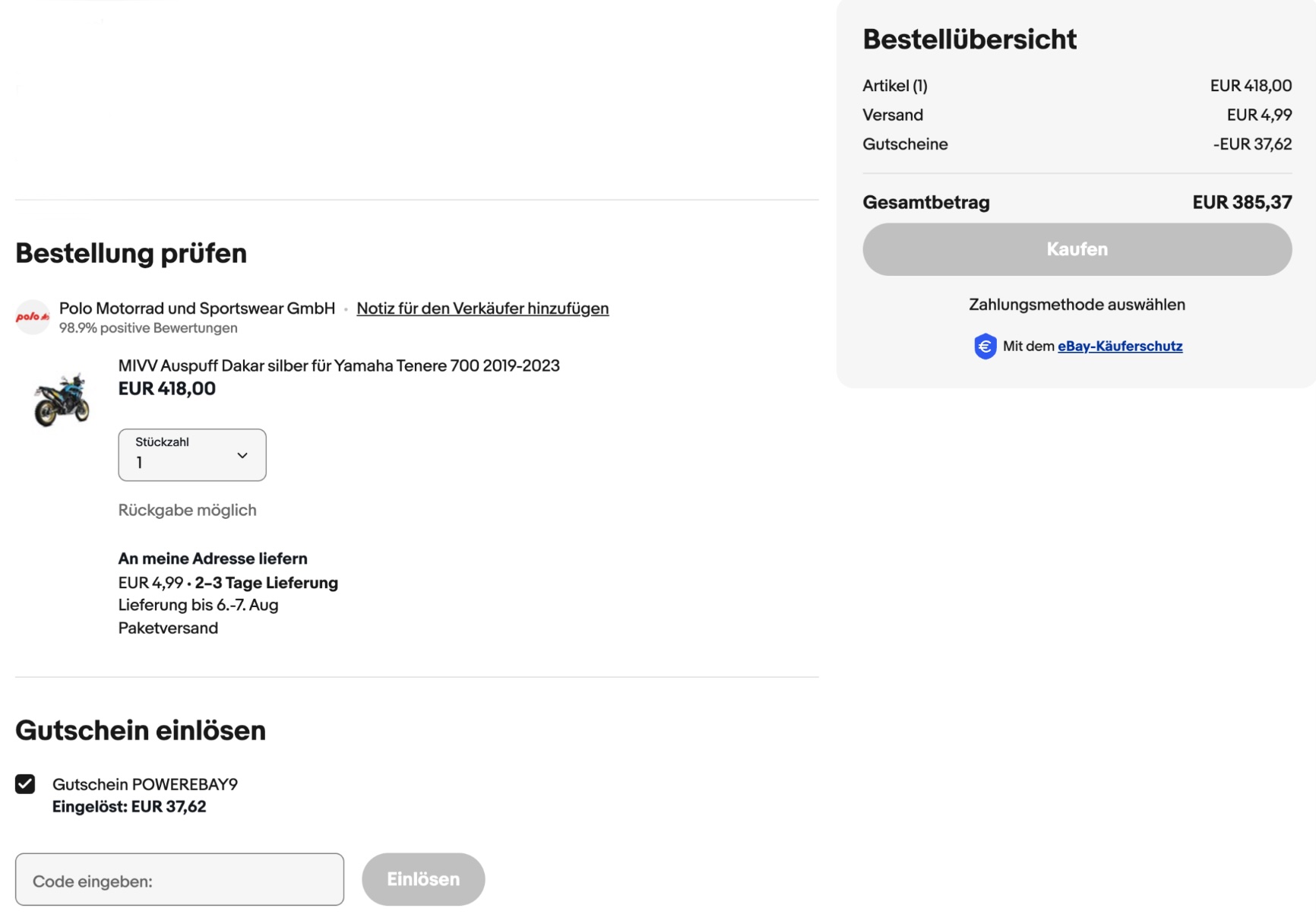Click the Rückgabe möglich text
Viewport: 1316px width, 924px height.
coord(187,510)
